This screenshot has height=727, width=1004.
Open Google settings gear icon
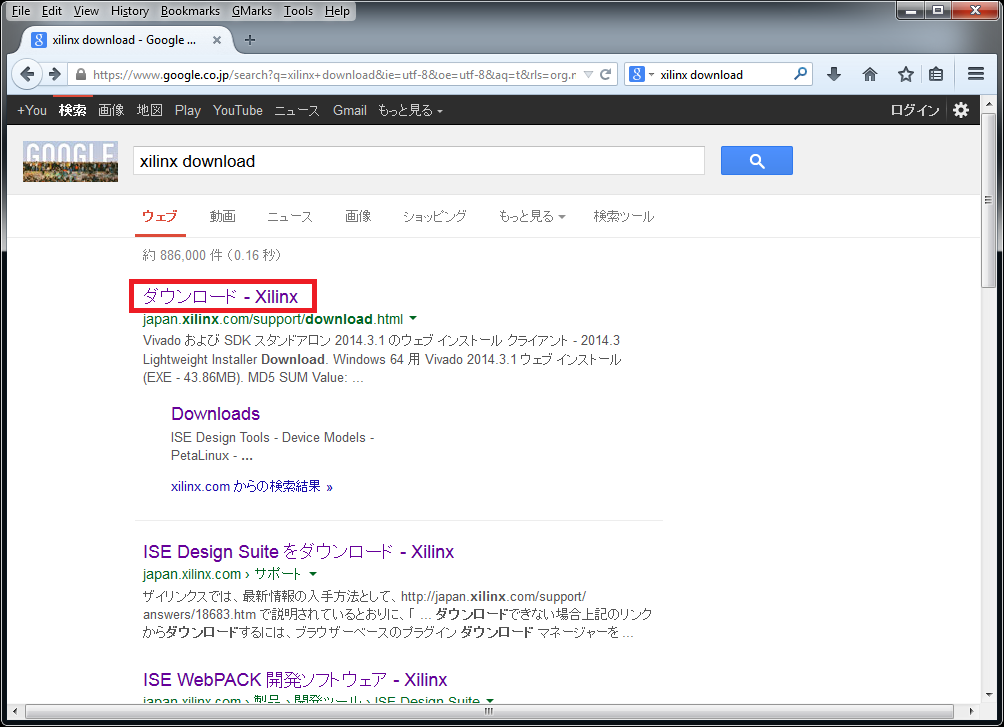[960, 110]
